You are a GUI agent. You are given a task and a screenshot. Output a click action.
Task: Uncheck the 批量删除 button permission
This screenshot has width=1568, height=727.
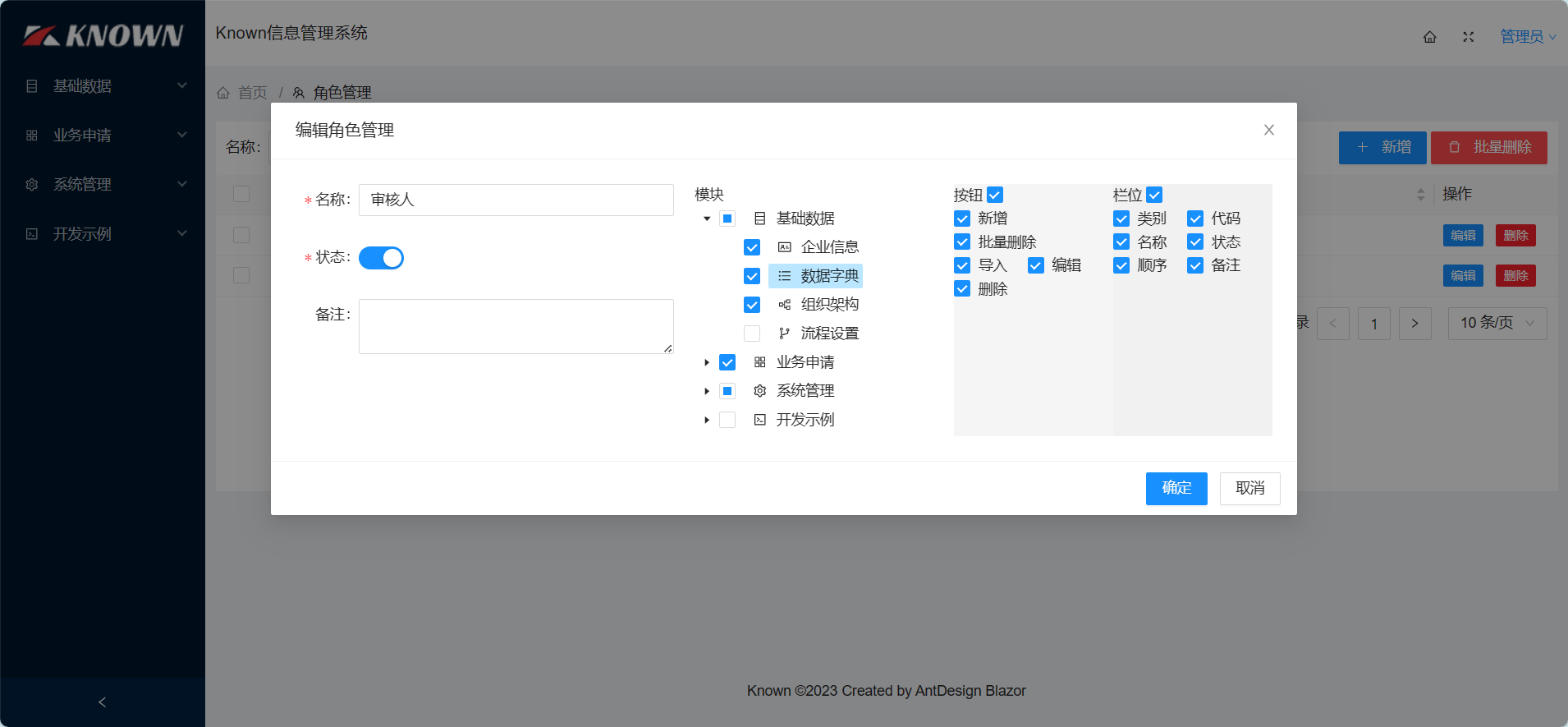[x=962, y=242]
